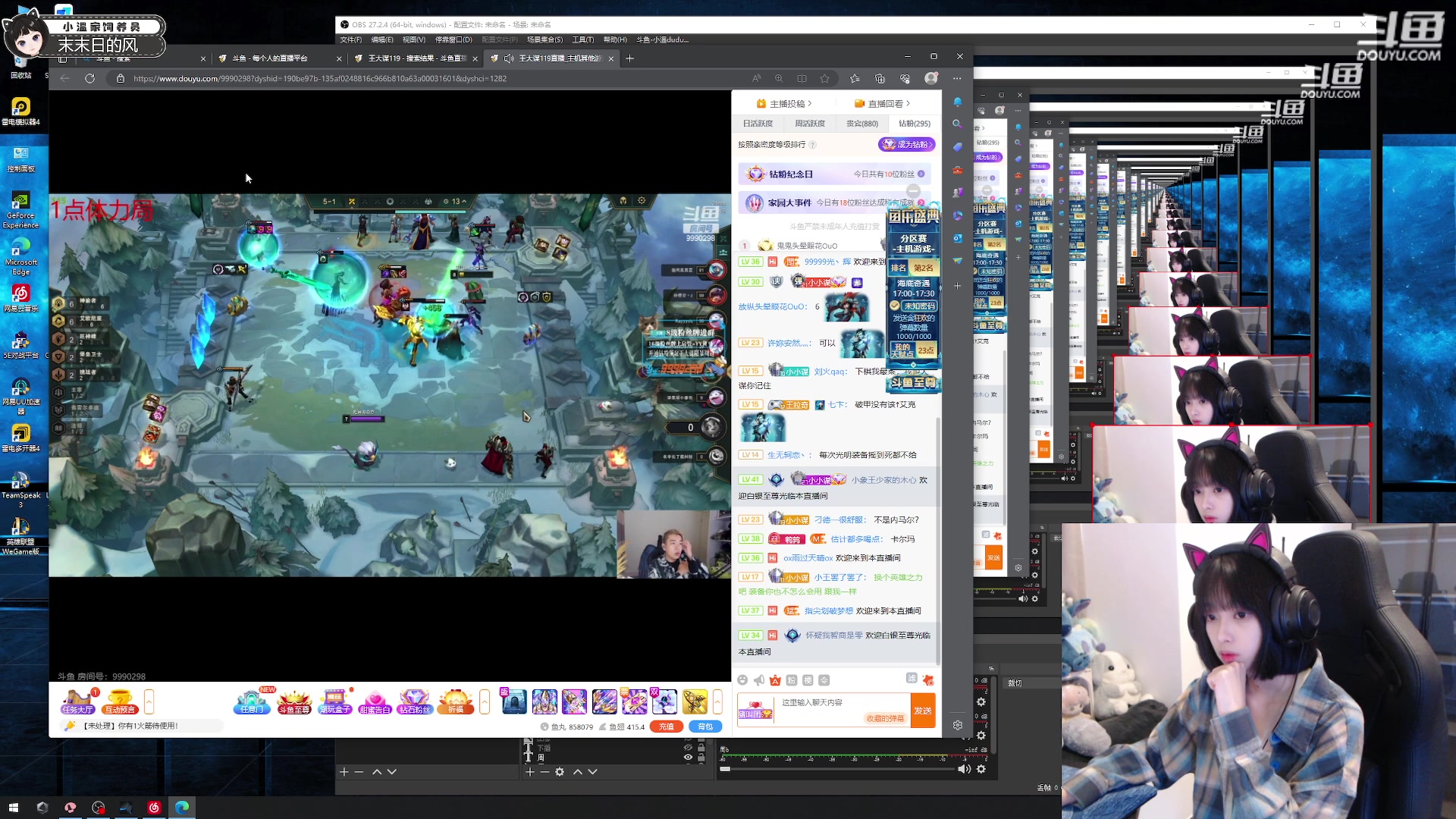Open OBS 工具(T) menu
The image size is (1456, 819).
click(x=583, y=39)
